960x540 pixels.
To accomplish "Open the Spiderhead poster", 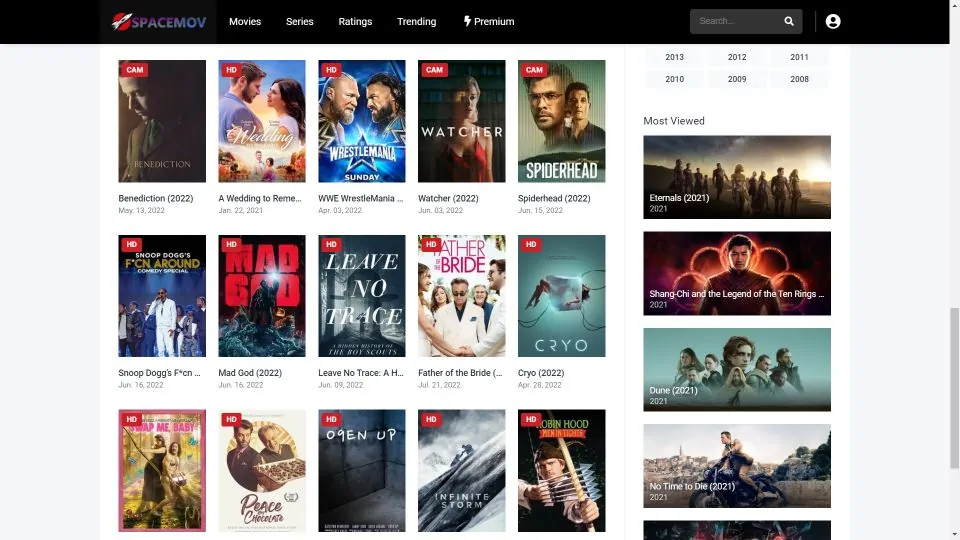I will coord(561,121).
